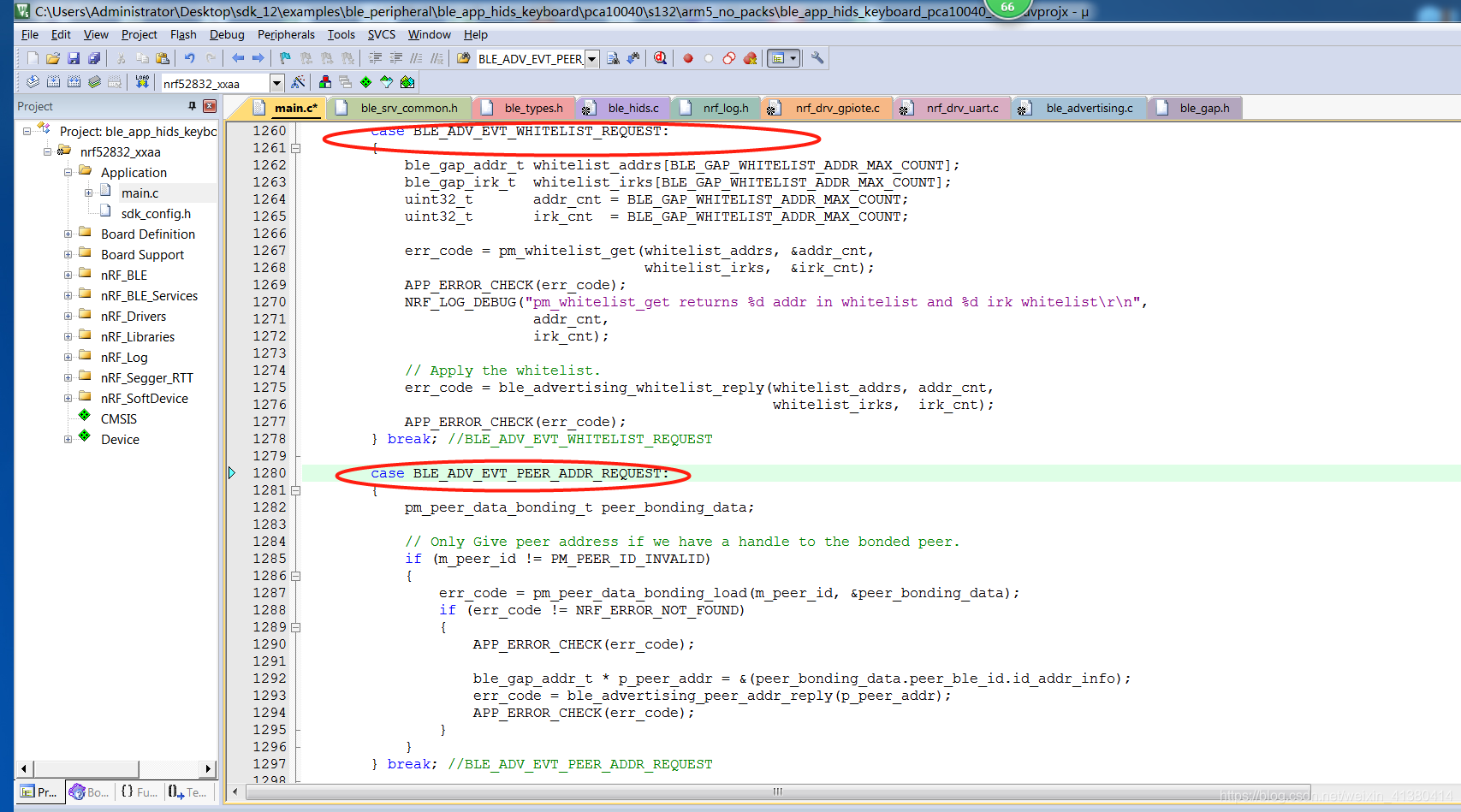
Task: Insert a breakpoint with red dot icon
Action: (688, 58)
